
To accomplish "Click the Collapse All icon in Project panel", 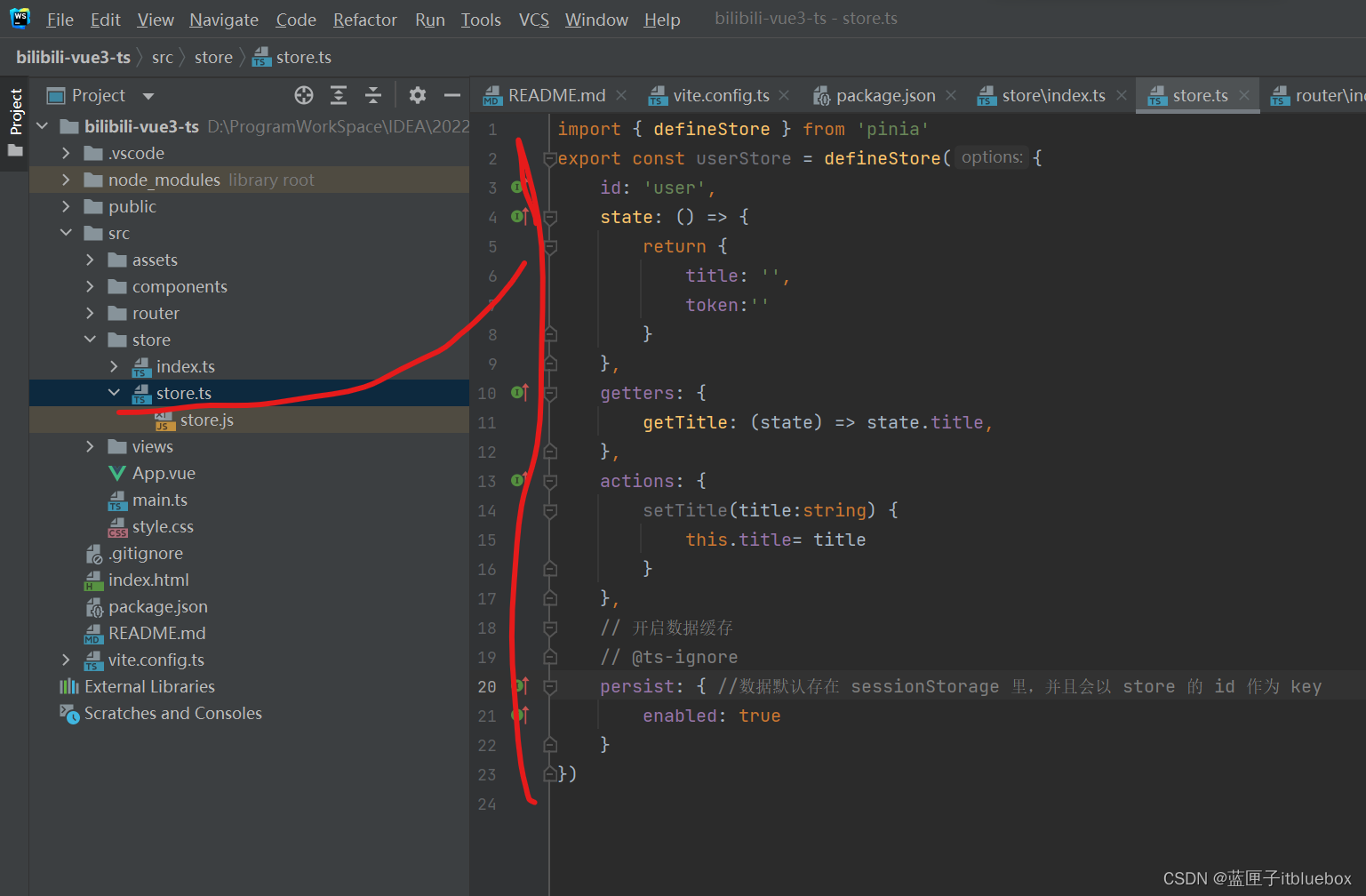I will pos(373,95).
